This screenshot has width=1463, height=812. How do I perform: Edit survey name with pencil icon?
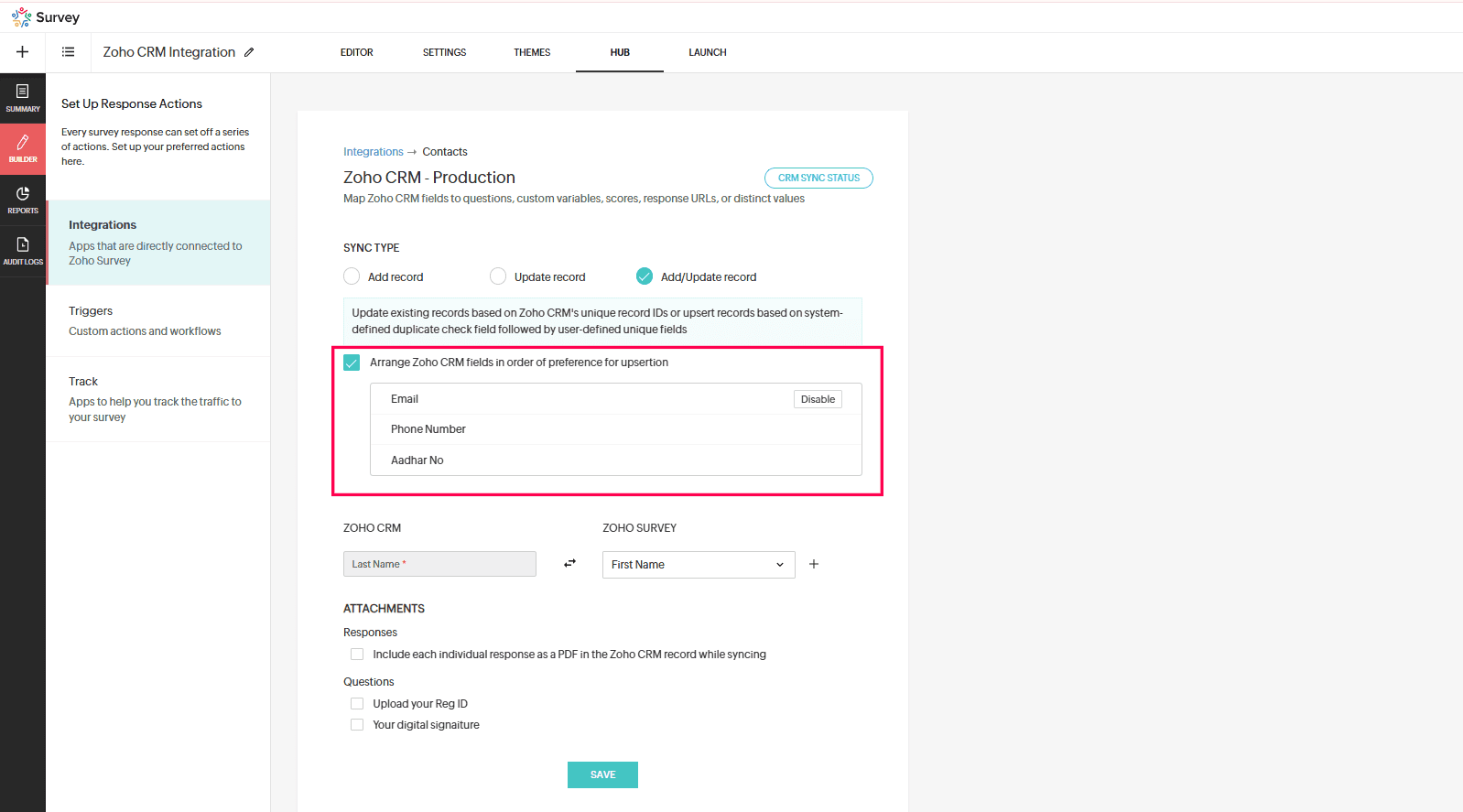(249, 52)
